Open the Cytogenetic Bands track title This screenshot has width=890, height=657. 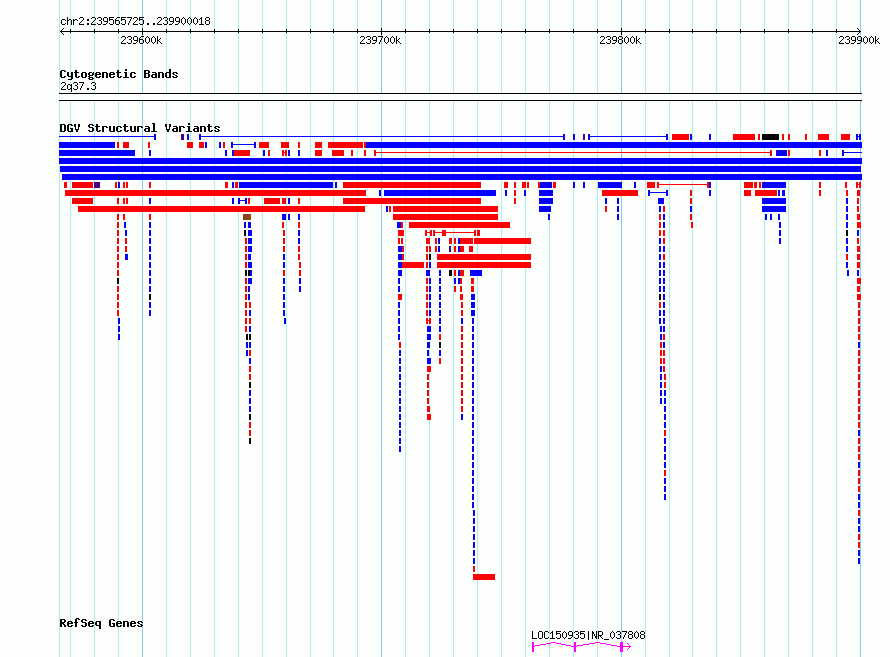(119, 74)
